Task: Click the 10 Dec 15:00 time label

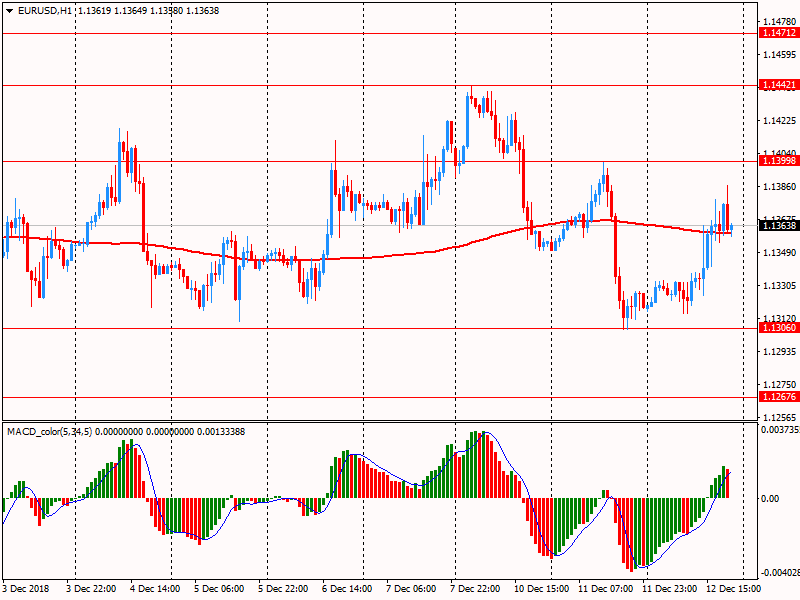Action: point(542,589)
